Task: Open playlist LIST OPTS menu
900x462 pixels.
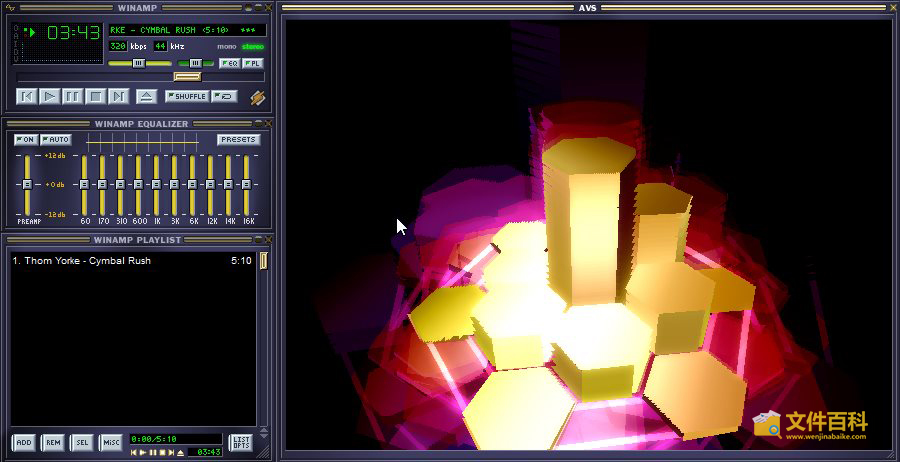Action: pos(240,442)
